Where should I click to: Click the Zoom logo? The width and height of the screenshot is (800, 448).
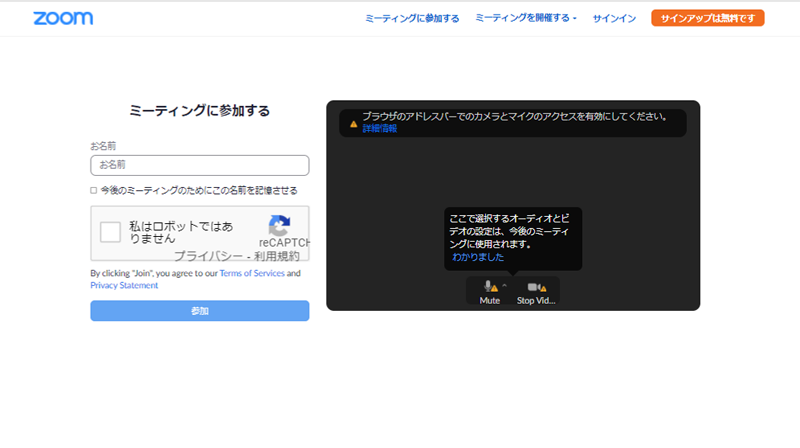point(63,18)
